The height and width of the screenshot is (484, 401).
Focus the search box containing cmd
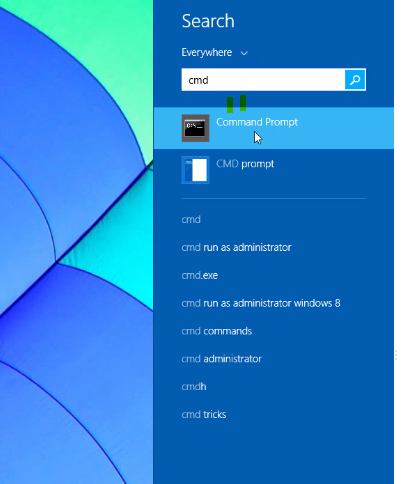pos(263,80)
